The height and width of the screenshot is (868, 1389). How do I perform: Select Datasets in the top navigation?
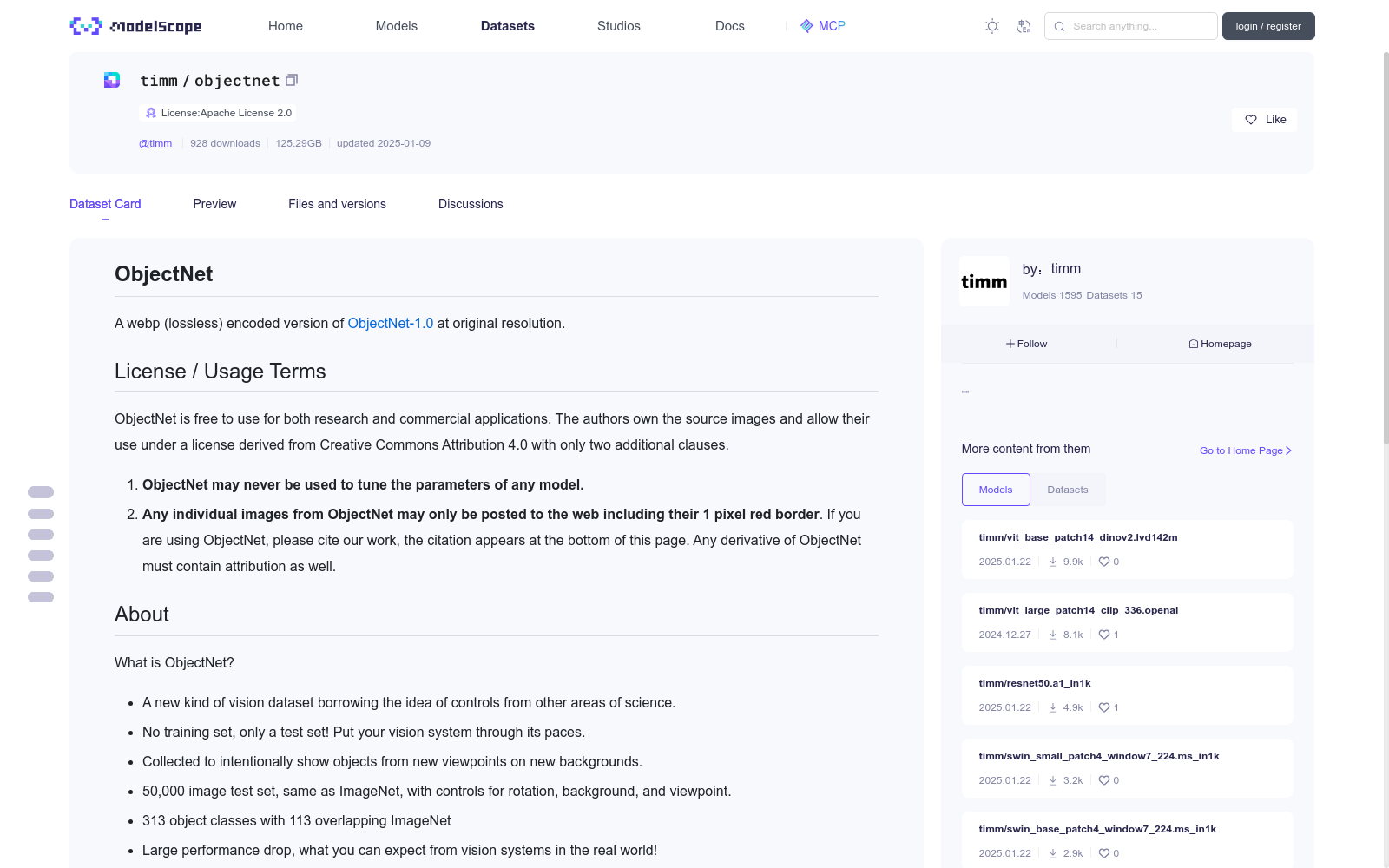click(508, 26)
